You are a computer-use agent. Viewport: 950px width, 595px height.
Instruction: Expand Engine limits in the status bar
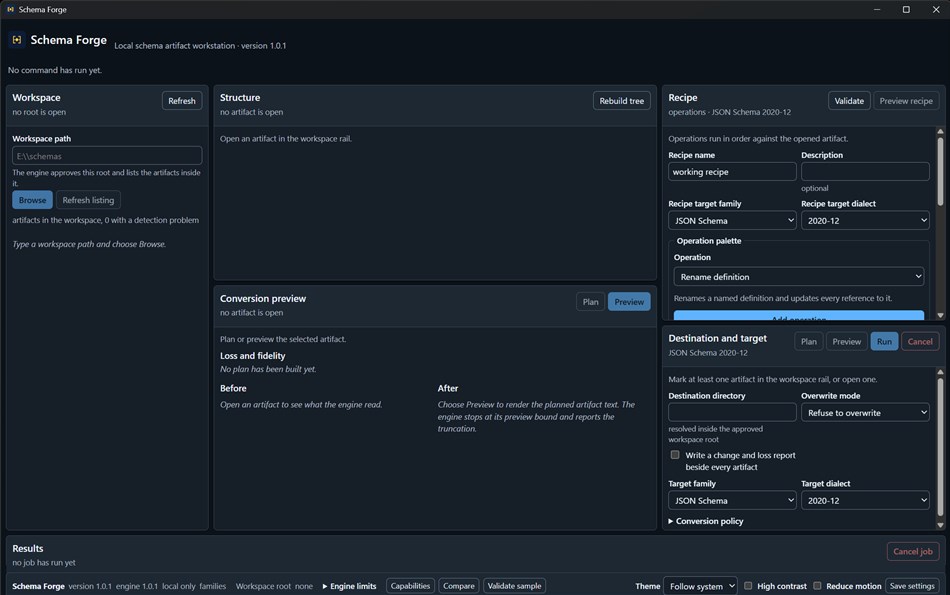[350, 586]
